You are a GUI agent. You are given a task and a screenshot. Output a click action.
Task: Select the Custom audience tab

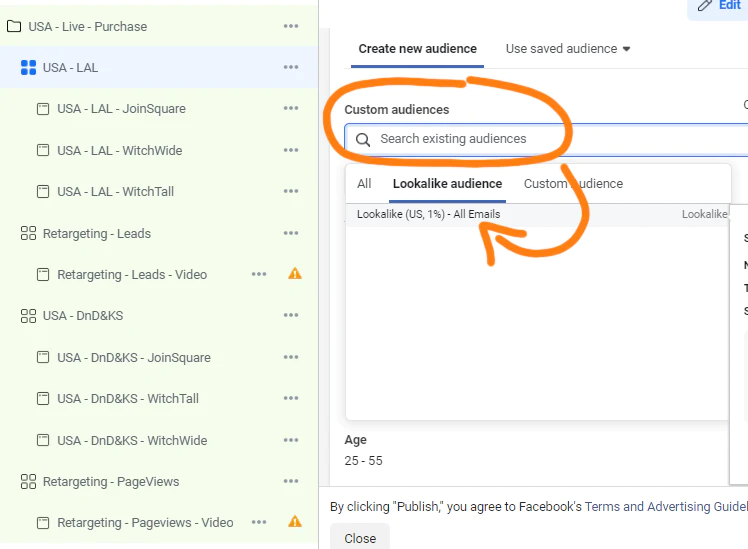click(573, 184)
